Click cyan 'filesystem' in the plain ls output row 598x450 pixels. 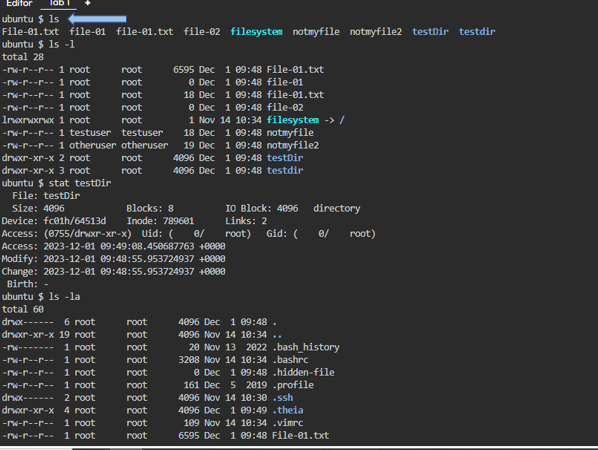coord(256,32)
